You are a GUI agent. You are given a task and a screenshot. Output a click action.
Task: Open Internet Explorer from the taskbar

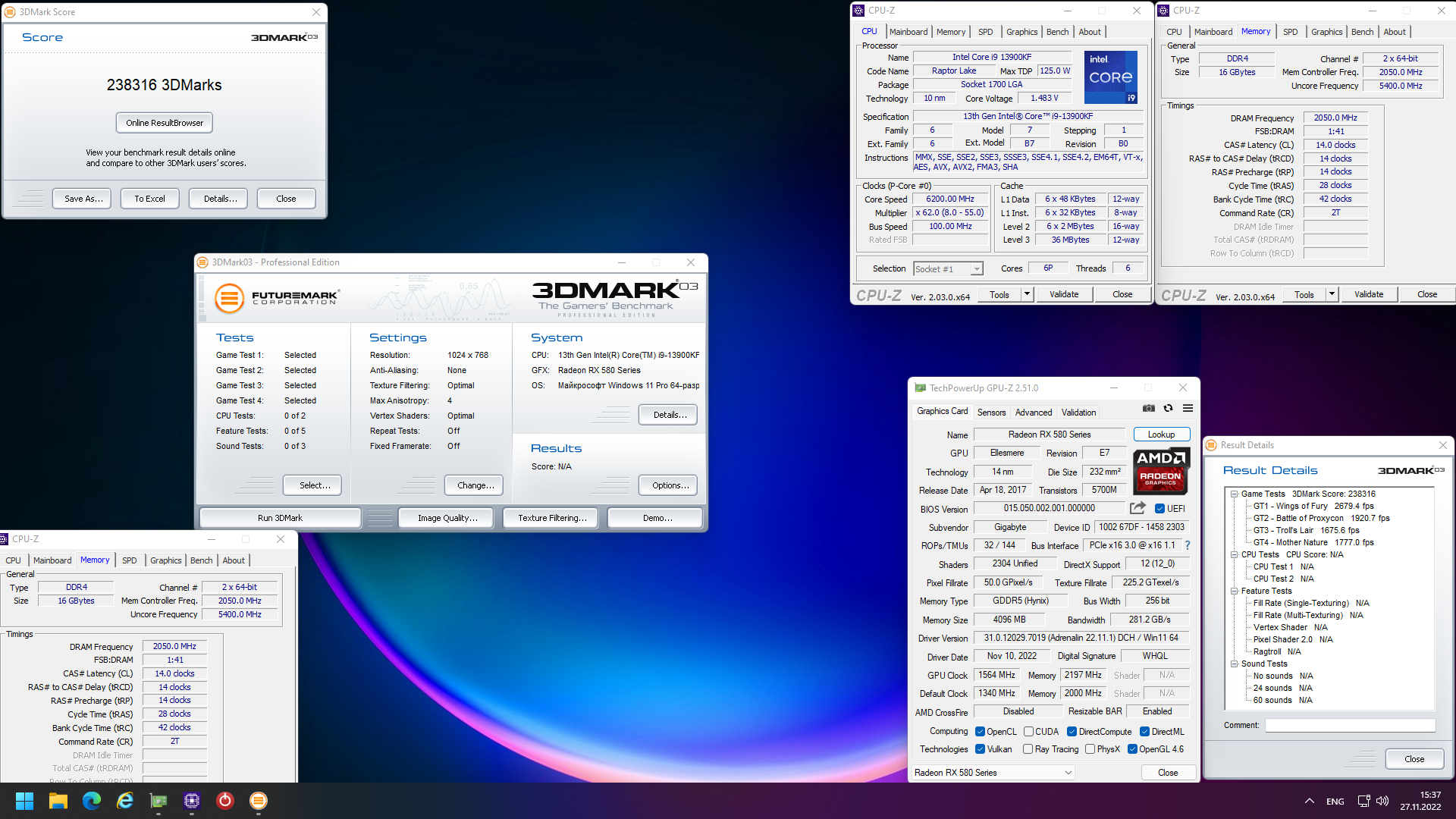tap(125, 801)
